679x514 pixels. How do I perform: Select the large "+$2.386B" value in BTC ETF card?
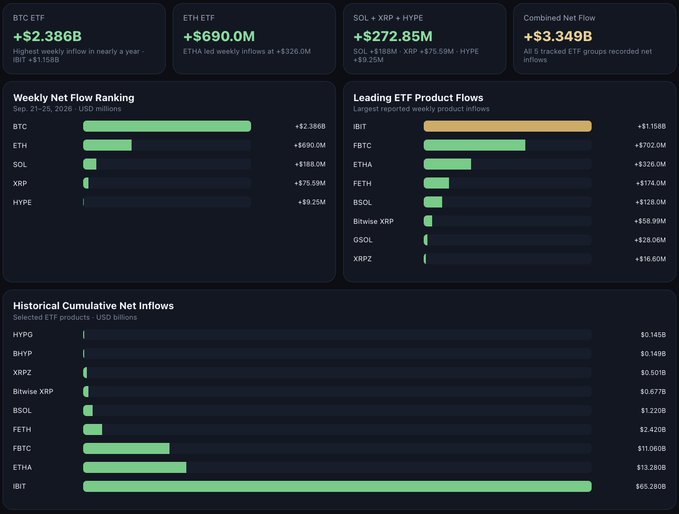[47, 36]
